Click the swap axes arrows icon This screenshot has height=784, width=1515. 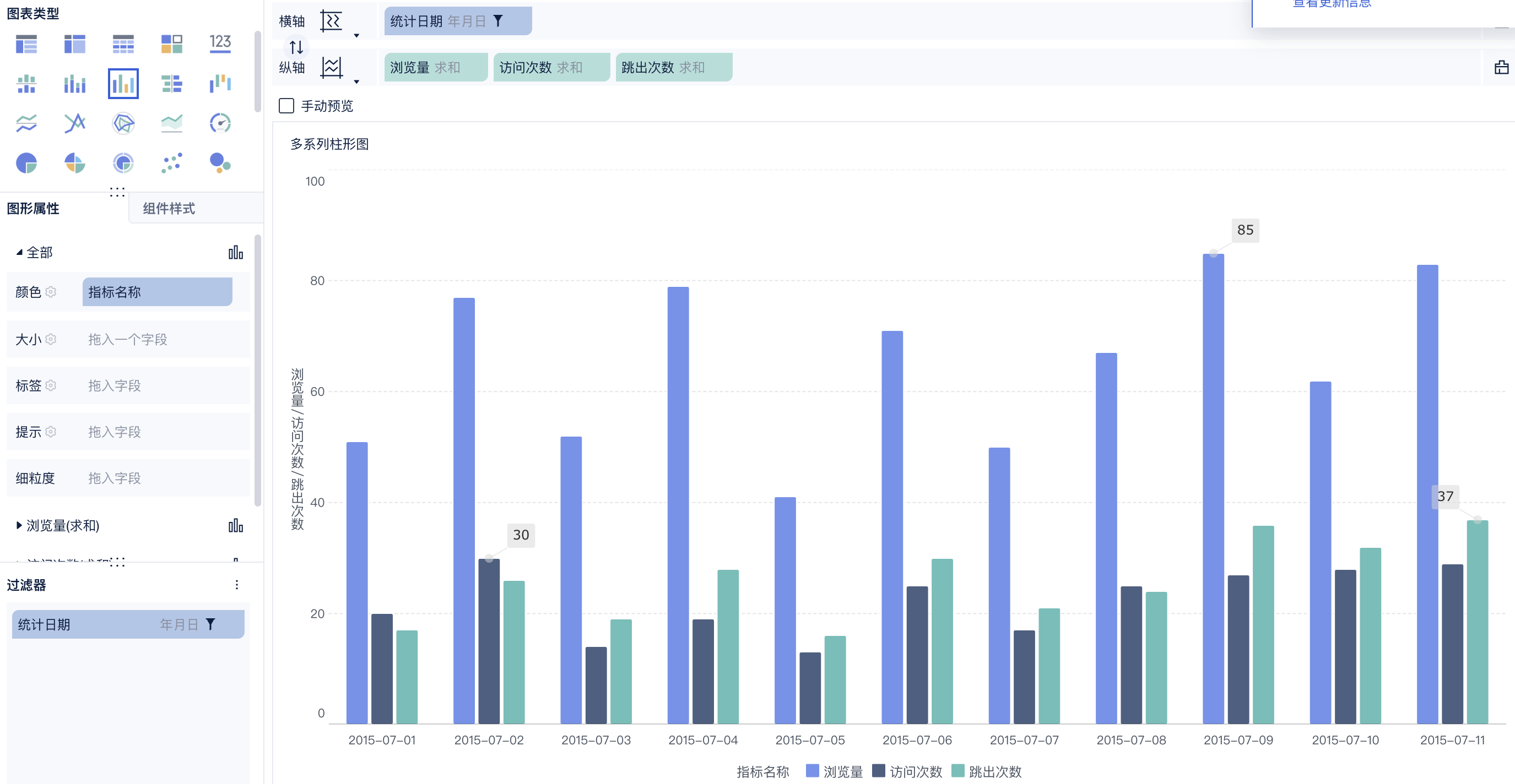click(x=296, y=47)
